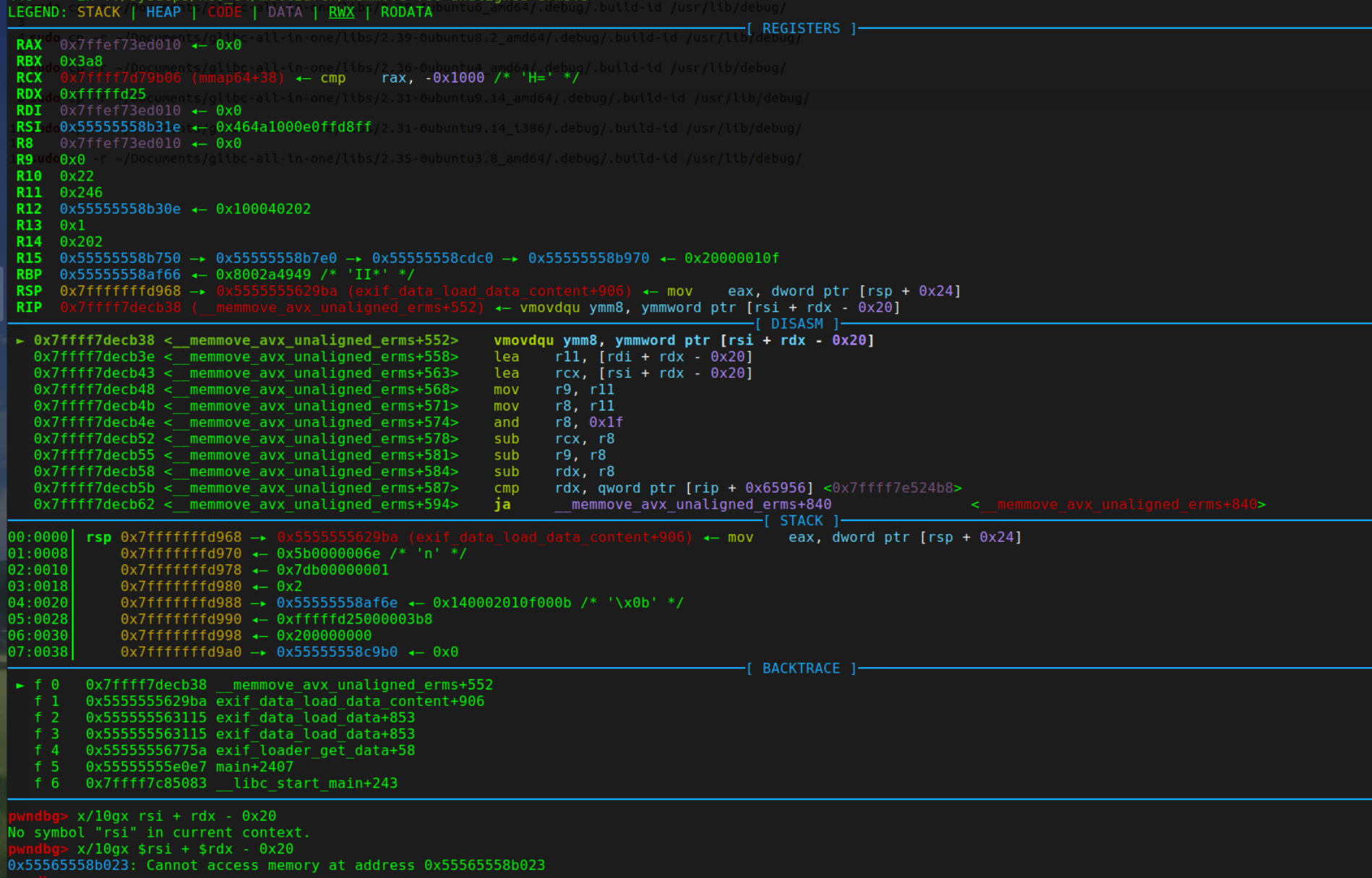Click the __libc_start_main+243 backtrace frame
Viewport: 1372px width, 878px height.
(306, 783)
